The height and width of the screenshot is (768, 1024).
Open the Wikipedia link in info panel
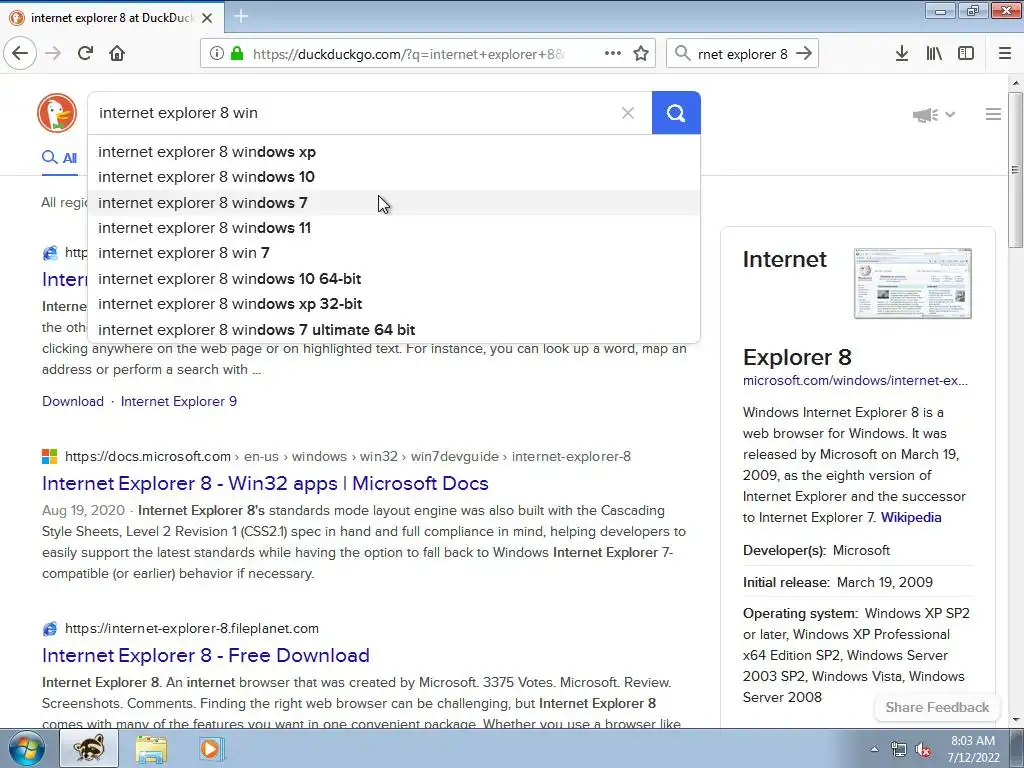(x=911, y=517)
